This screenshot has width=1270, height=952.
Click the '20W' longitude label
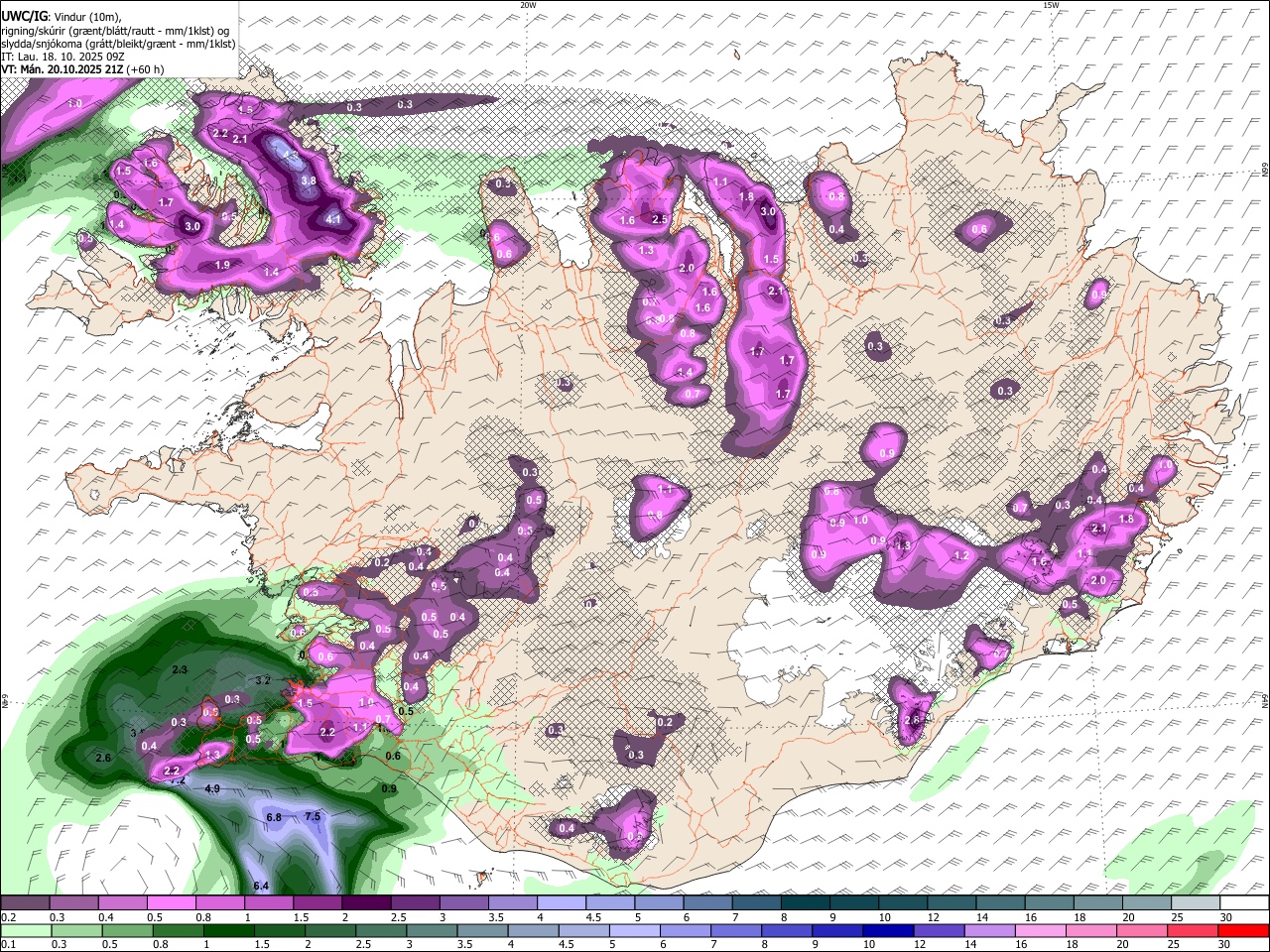tap(529, 5)
